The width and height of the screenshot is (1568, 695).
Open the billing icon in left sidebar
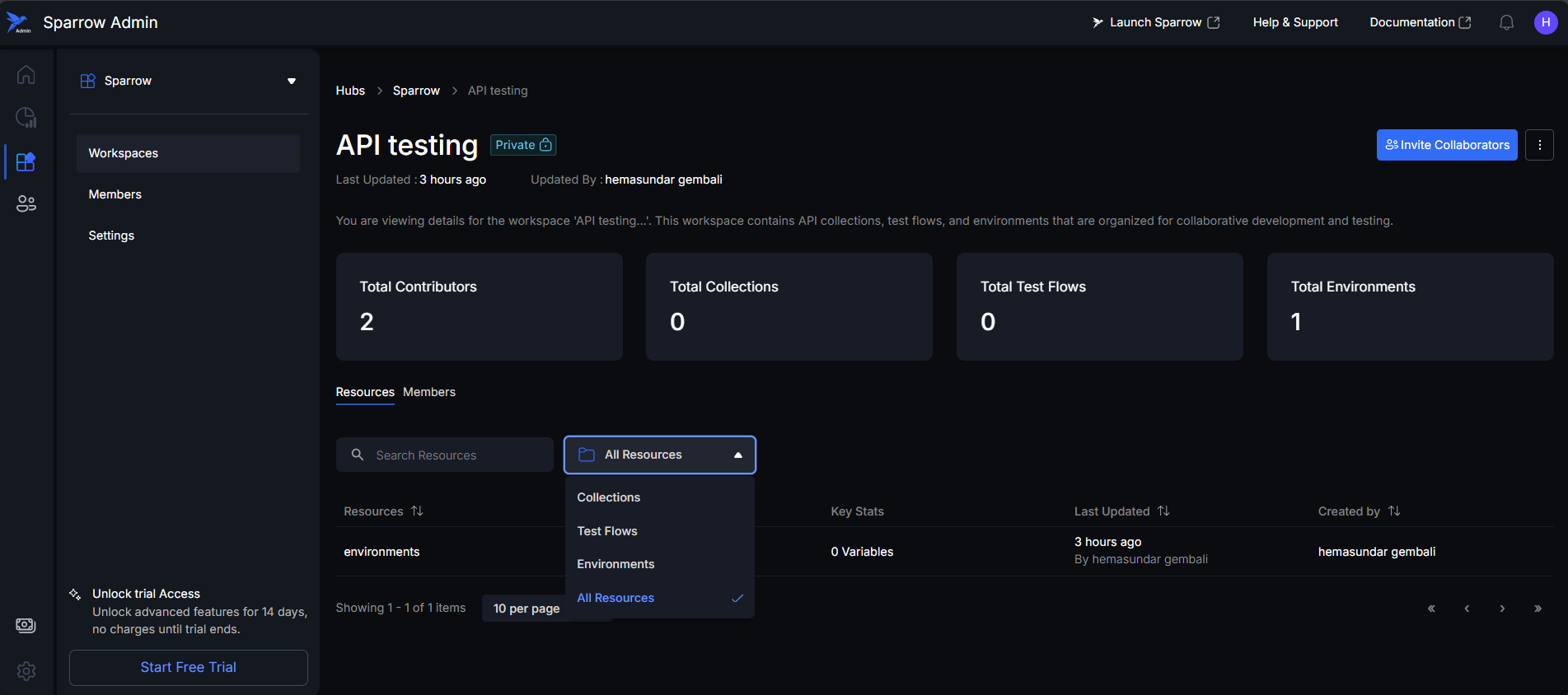click(x=26, y=625)
